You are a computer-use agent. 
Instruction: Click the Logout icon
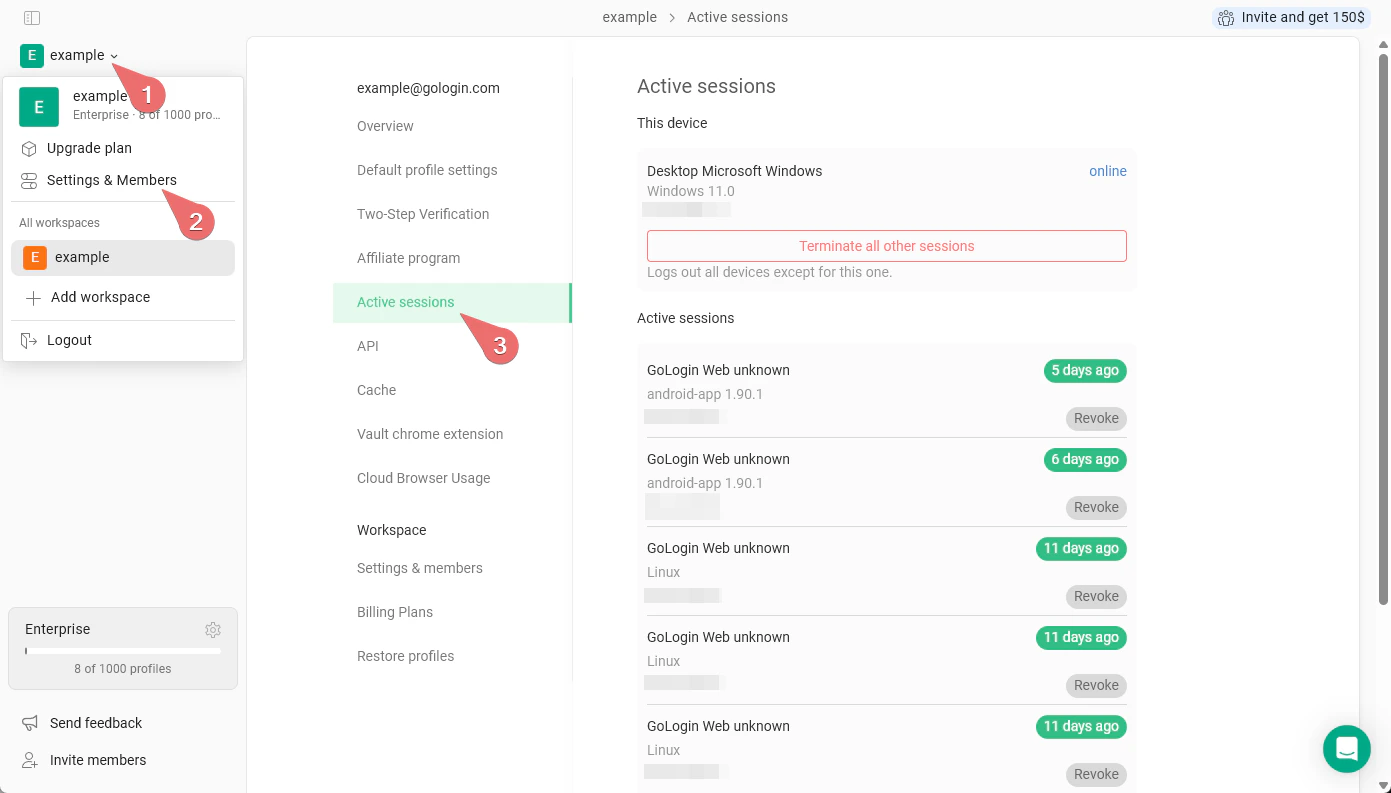pos(31,340)
